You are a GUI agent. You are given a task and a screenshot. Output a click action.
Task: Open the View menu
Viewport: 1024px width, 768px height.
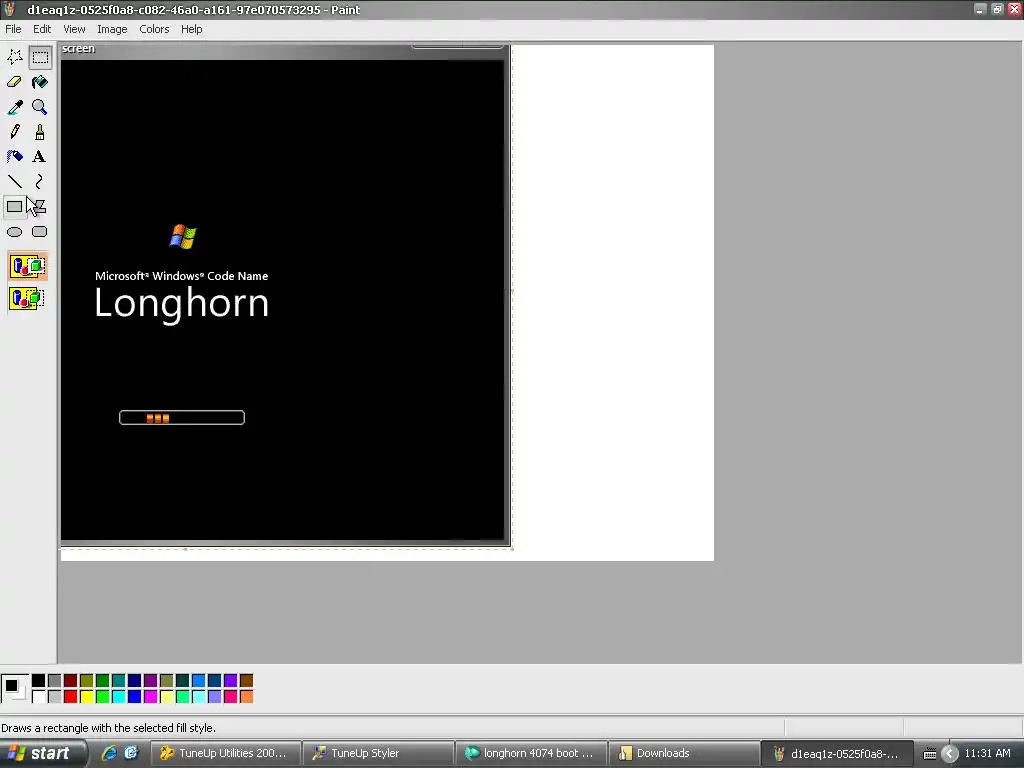(74, 29)
